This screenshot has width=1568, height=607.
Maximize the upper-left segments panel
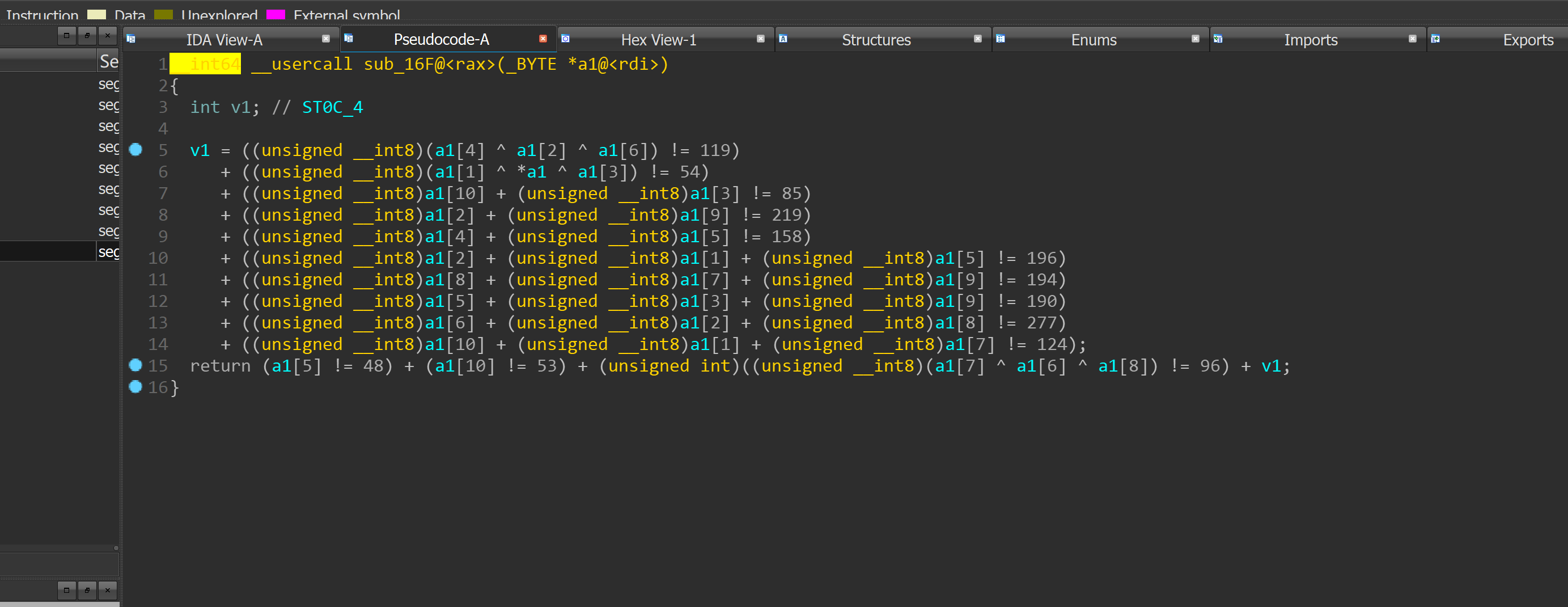click(x=67, y=36)
